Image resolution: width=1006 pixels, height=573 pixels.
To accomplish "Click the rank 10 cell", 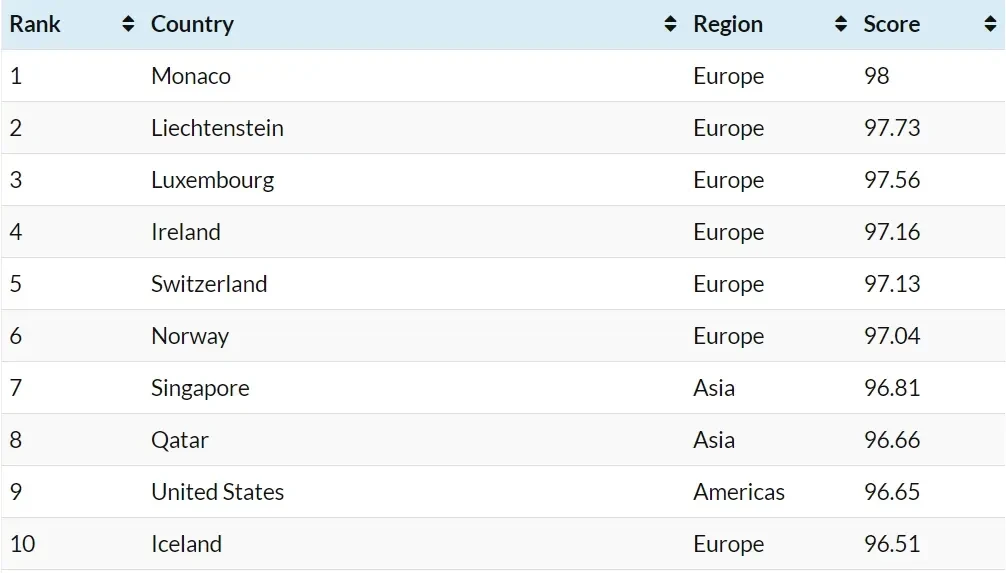I will 22,543.
